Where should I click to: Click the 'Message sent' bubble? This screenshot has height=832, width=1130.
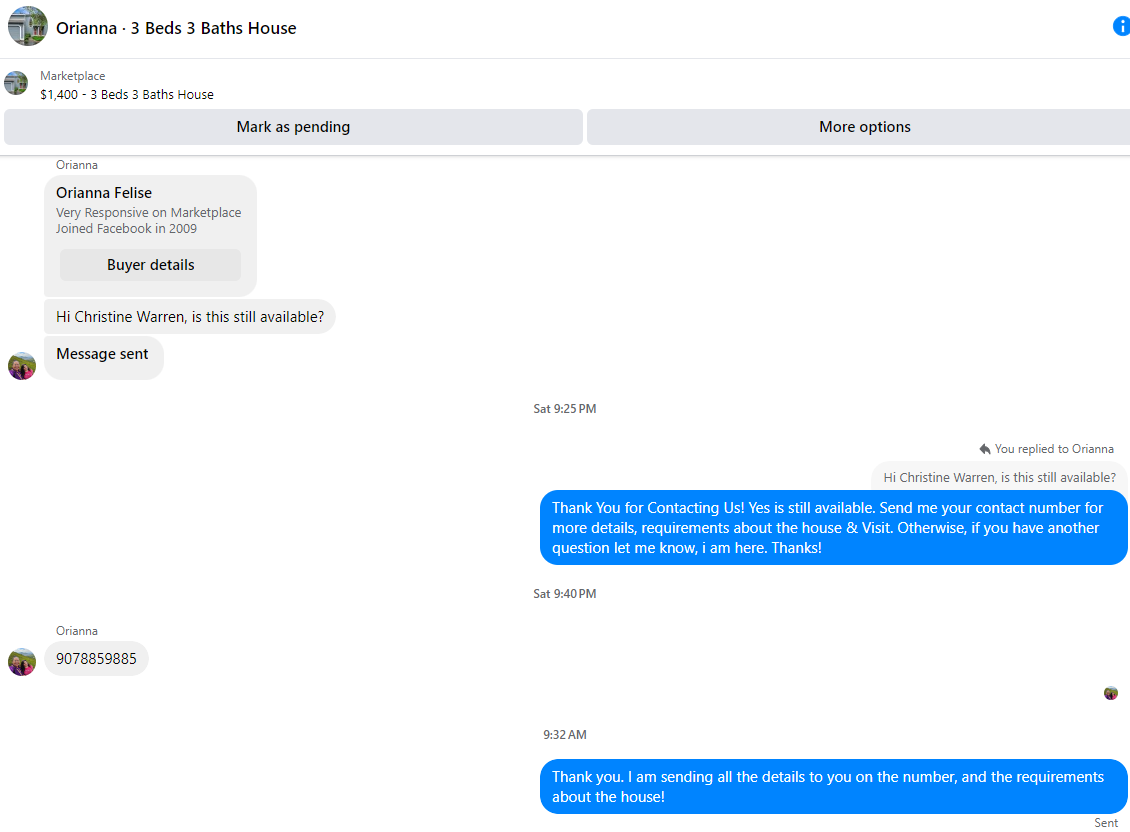(x=104, y=358)
